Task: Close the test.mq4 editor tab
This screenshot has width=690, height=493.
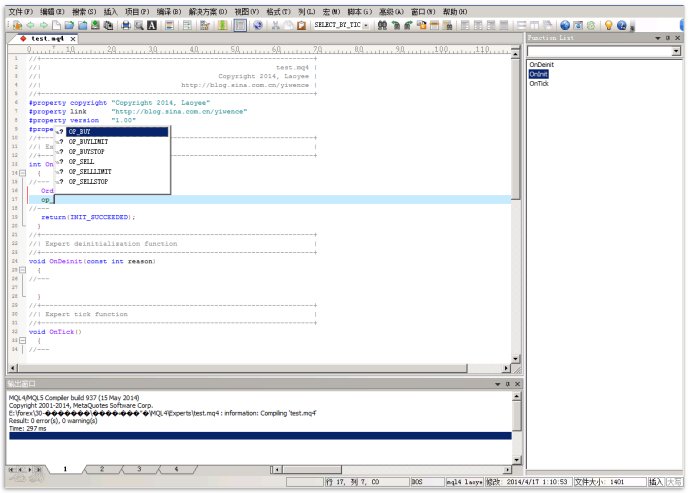Action: tap(72, 39)
